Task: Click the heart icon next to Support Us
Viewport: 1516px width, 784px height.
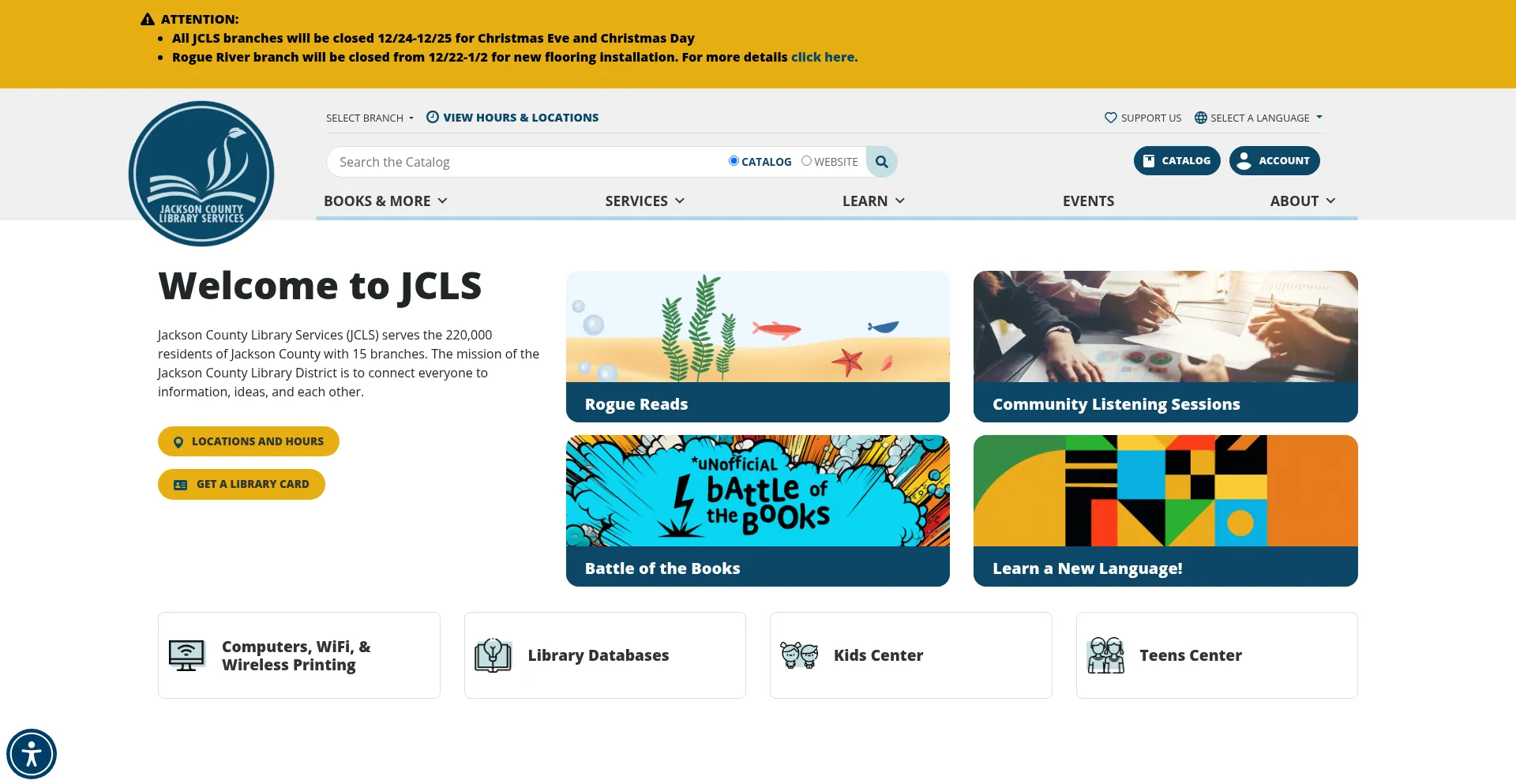Action: tap(1110, 117)
